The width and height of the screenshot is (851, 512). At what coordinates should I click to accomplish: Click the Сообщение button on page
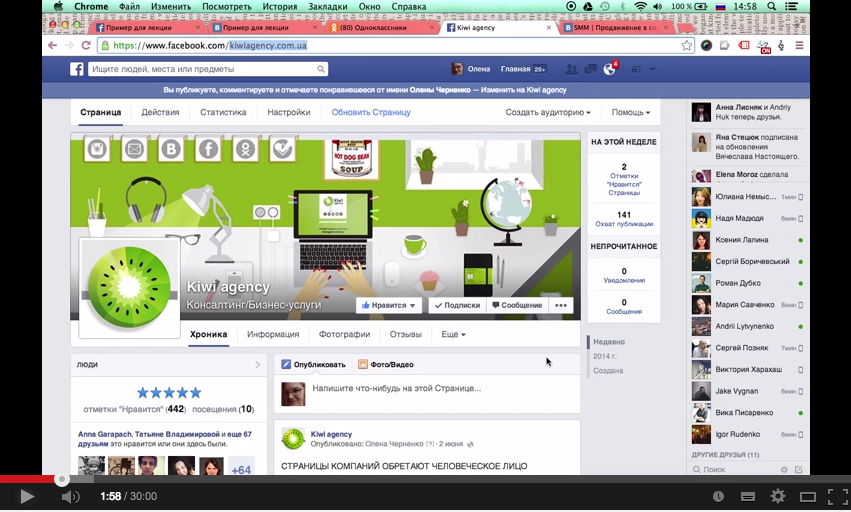tap(517, 305)
